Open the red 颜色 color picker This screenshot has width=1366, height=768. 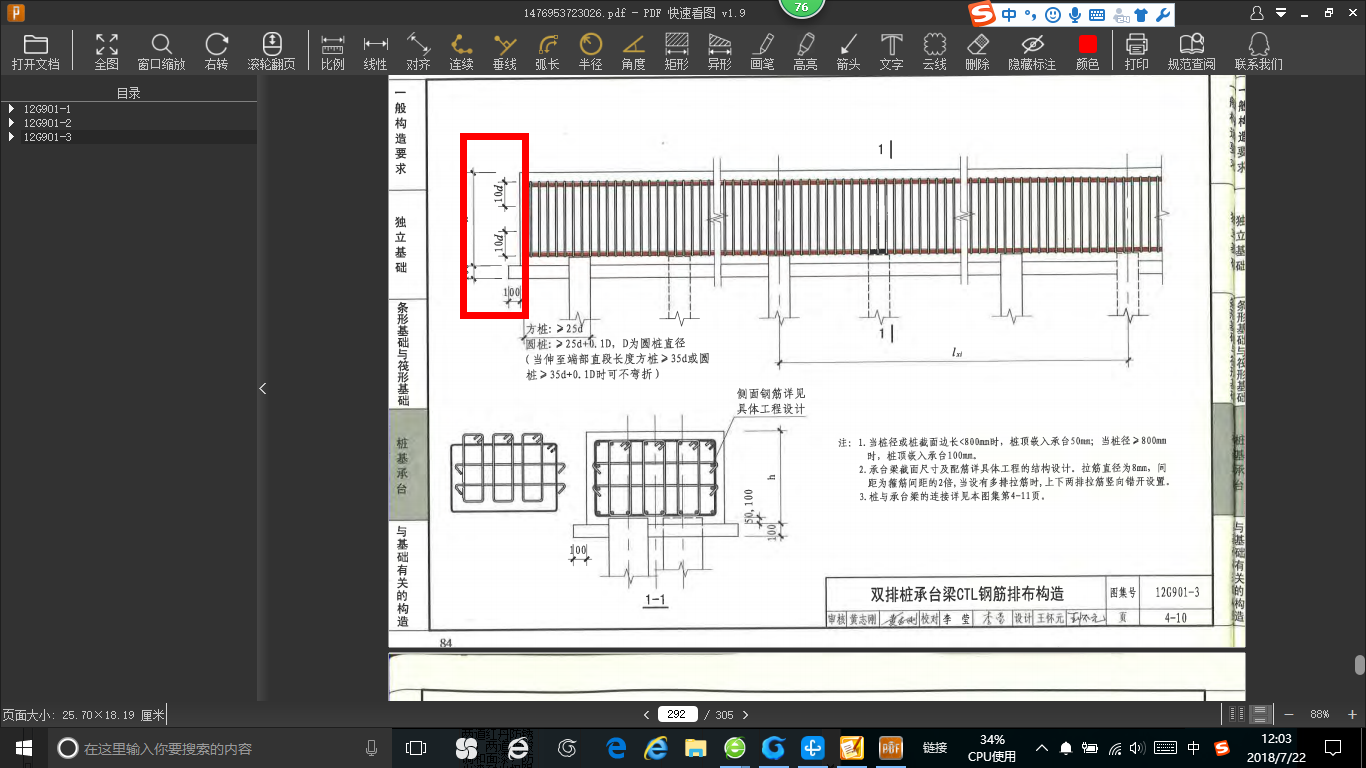(x=1087, y=52)
